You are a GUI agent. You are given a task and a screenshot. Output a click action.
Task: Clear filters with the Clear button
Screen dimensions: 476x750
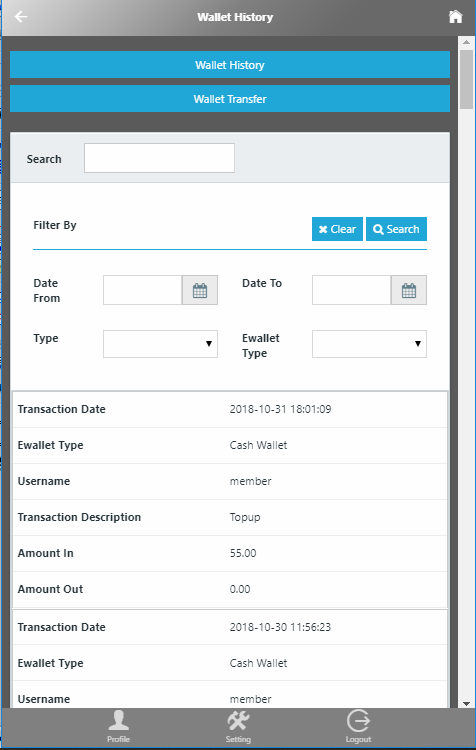[x=337, y=229]
